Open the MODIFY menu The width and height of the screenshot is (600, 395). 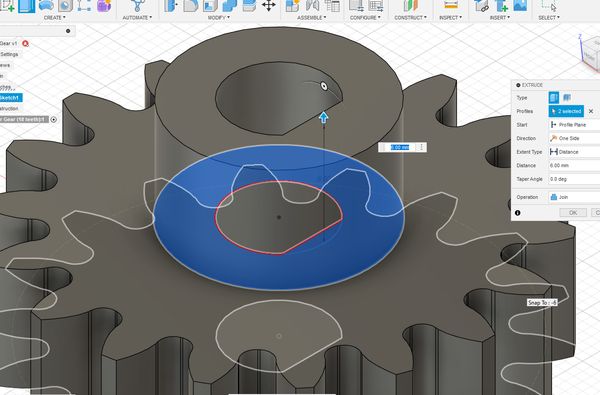218,18
